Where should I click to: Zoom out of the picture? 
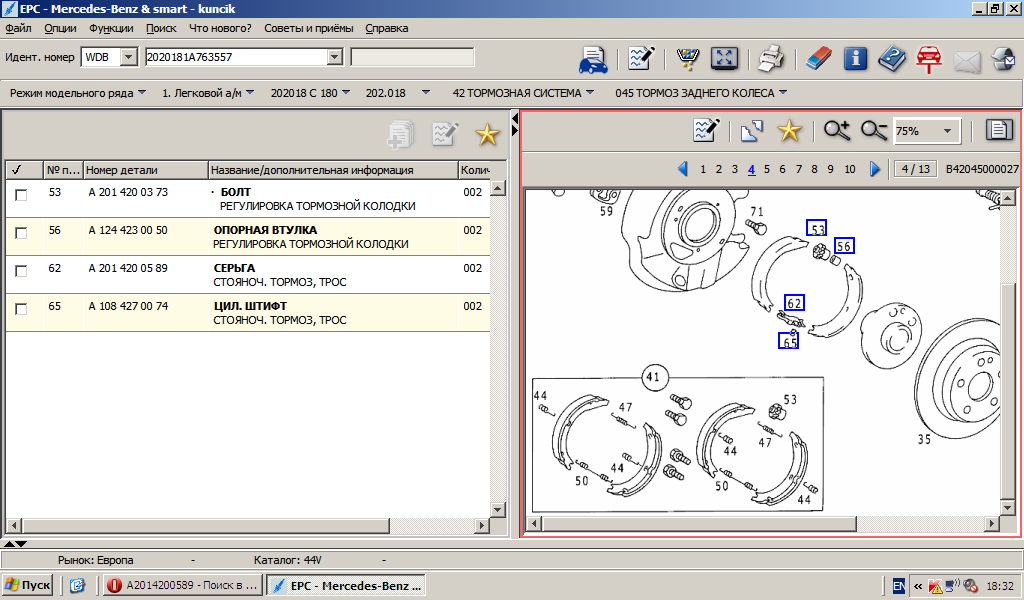[x=874, y=131]
